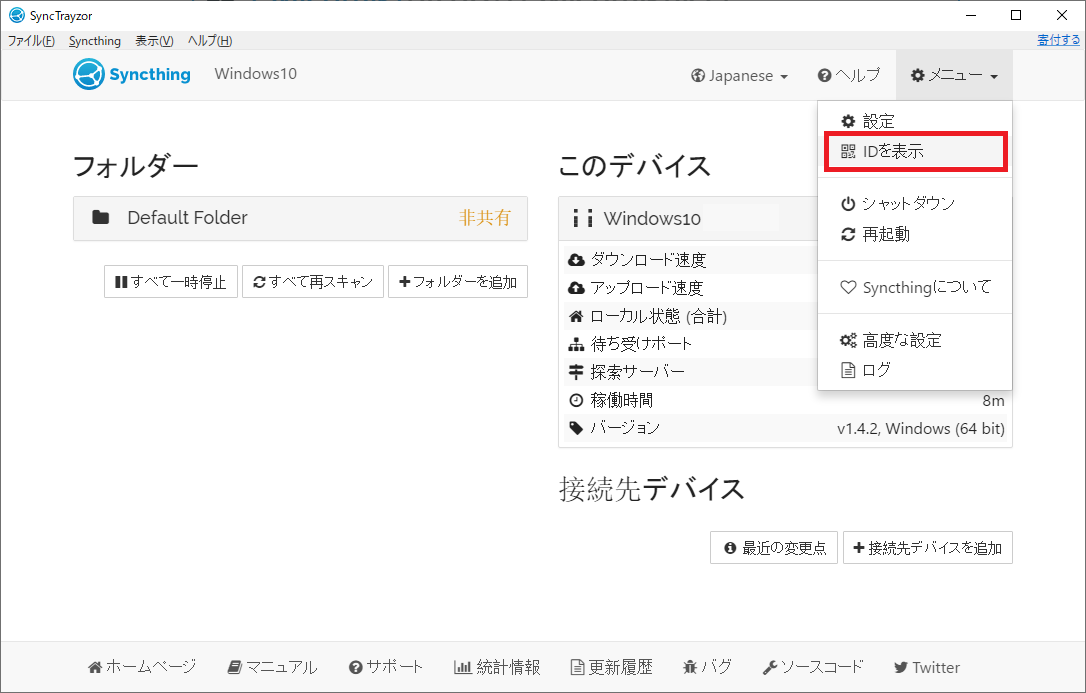1086x693 pixels.
Task: Click the bug icon in footer
Action: click(690, 667)
